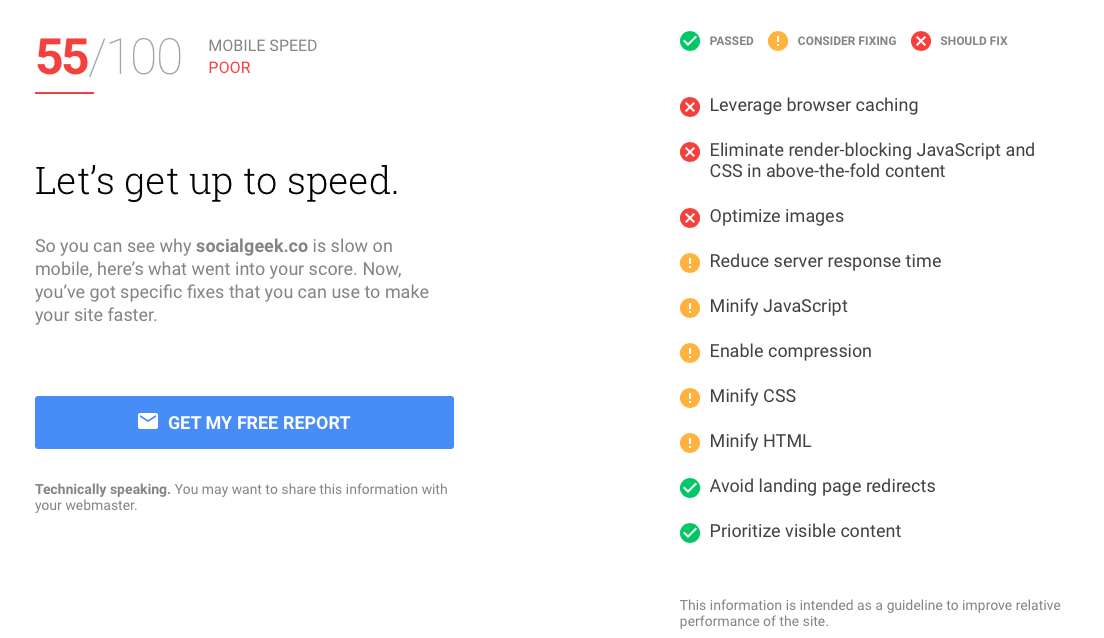Click the red X icon next to Optimize images

pos(689,218)
